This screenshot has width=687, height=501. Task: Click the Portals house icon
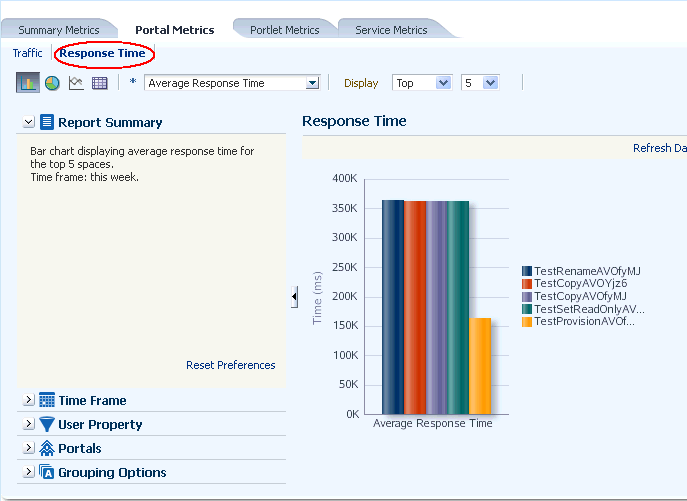pos(47,448)
